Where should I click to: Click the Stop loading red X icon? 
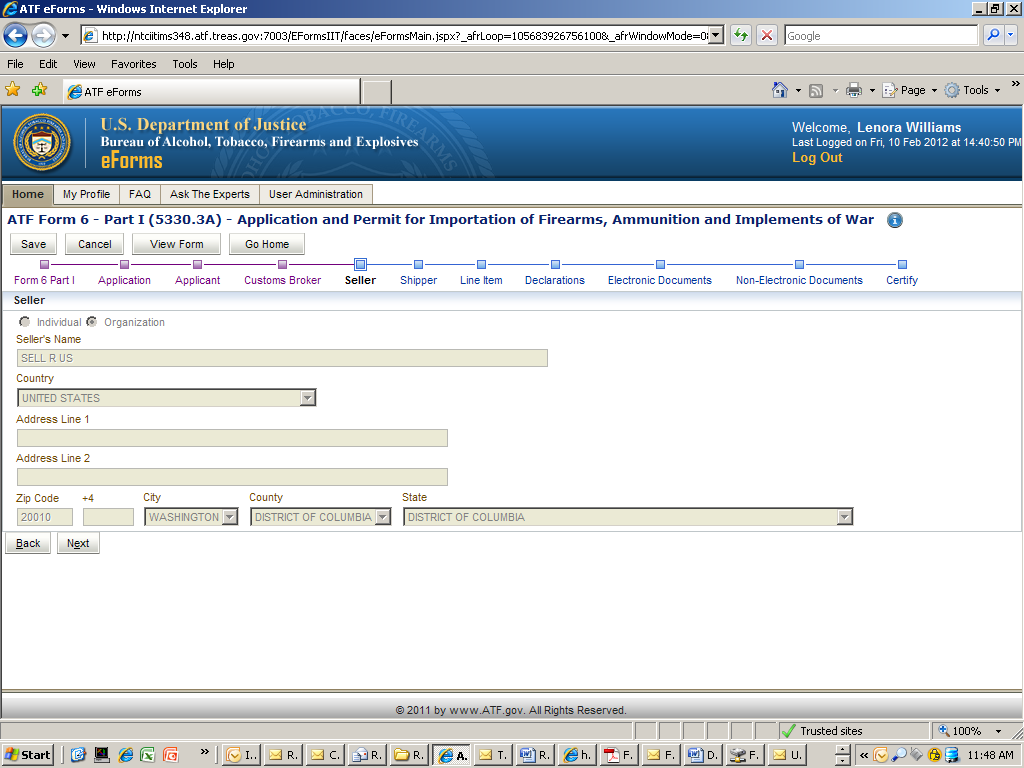pyautogui.click(x=767, y=35)
